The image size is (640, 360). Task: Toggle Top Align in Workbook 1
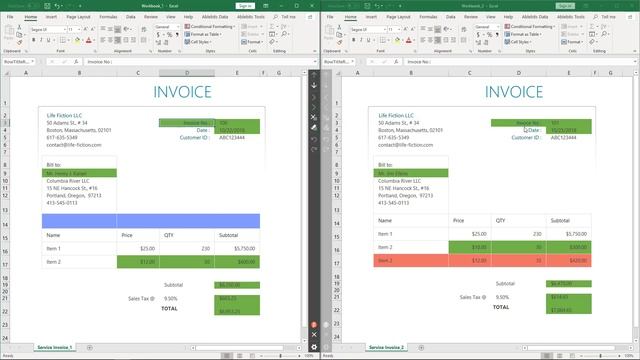point(103,29)
